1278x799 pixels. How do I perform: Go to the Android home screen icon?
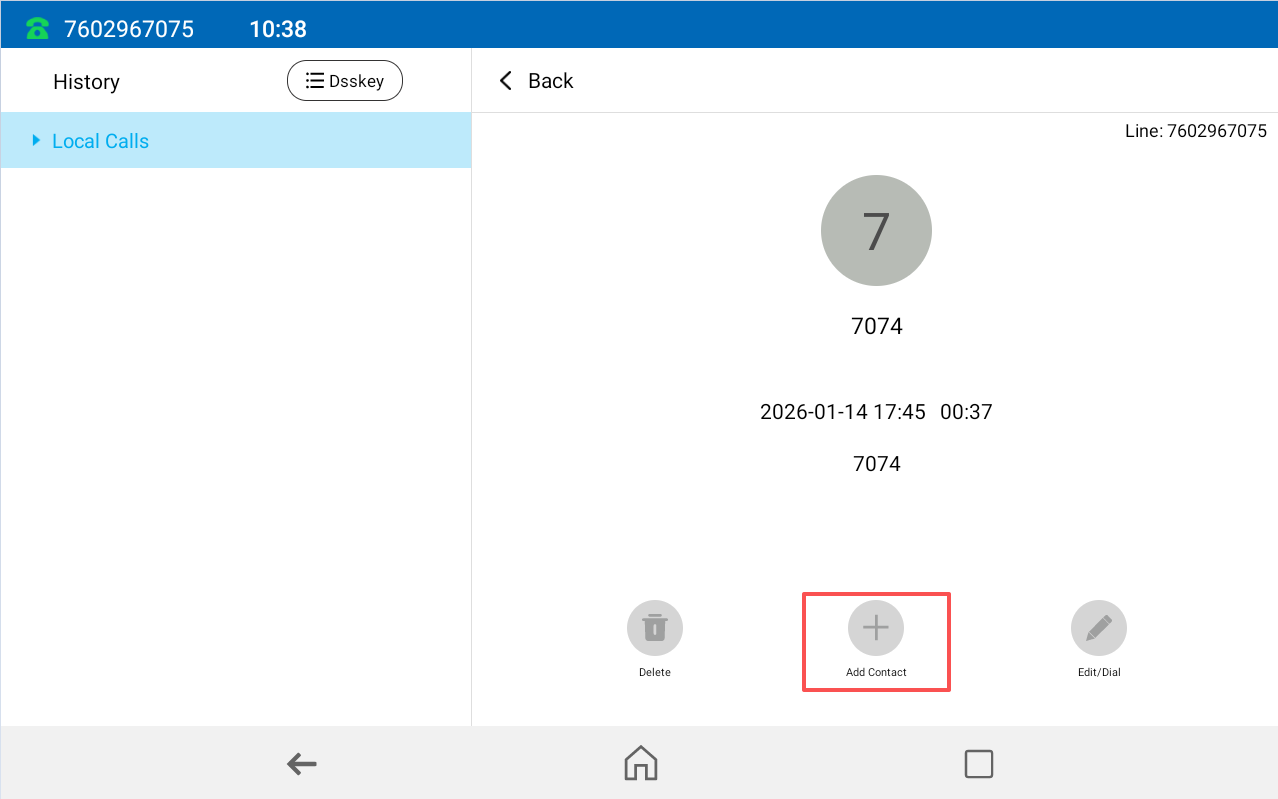[640, 763]
